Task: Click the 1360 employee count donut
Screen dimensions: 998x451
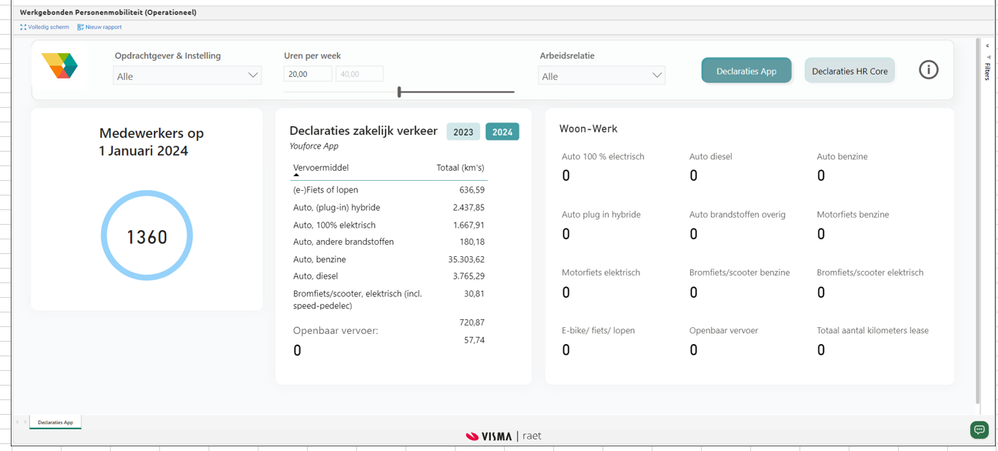Action: coord(146,235)
